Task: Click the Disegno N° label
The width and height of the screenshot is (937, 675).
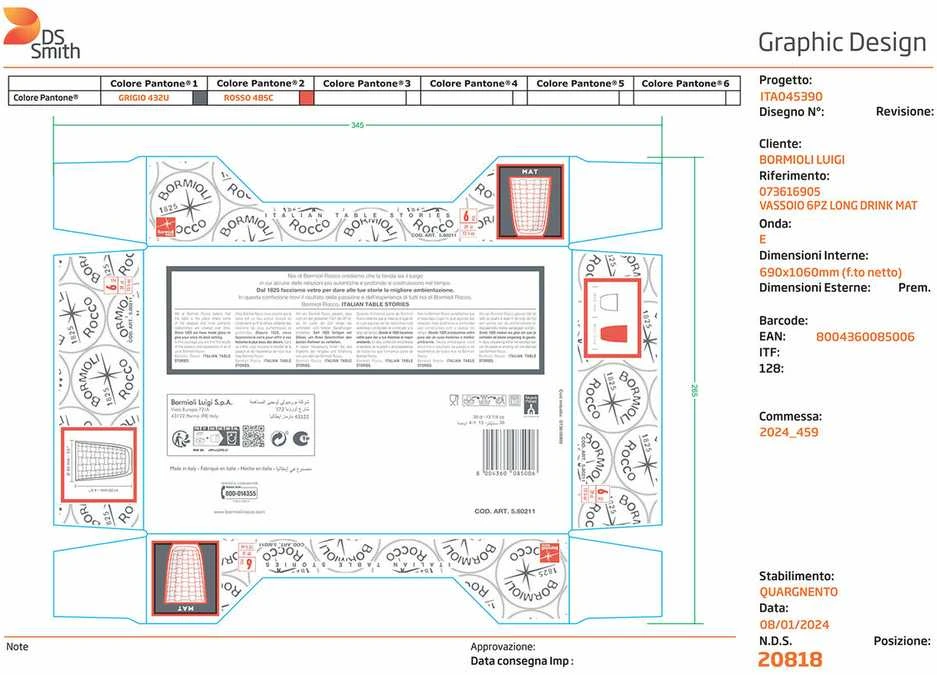Action: [791, 112]
